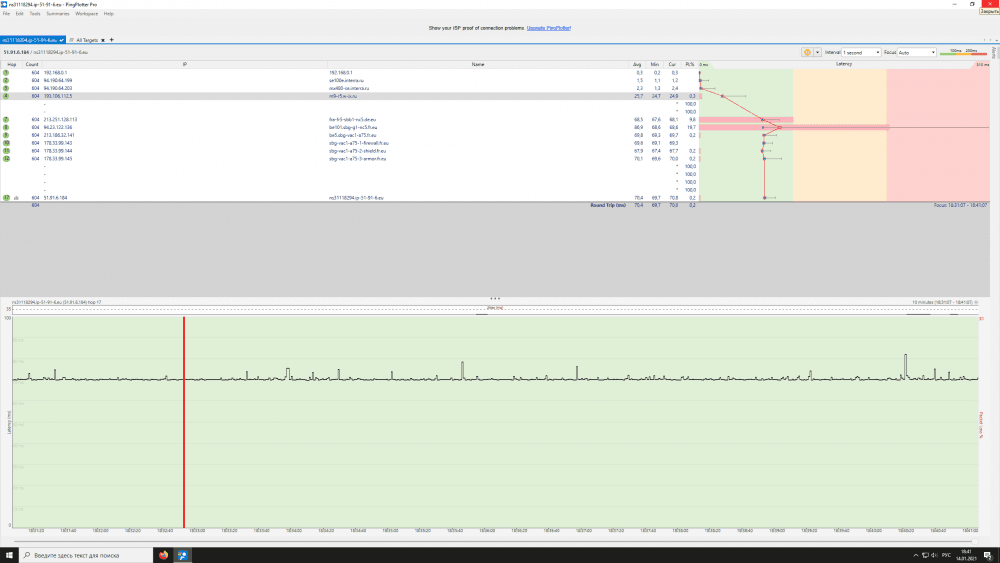Viewport: 1000px width, 563px height.
Task: Close the All Targets tab
Action: click(104, 40)
